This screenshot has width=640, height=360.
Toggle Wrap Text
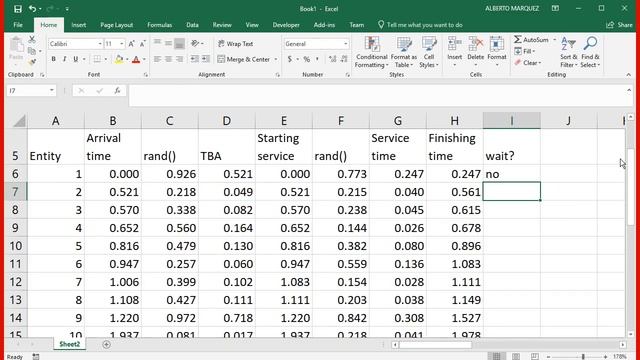[236, 44]
